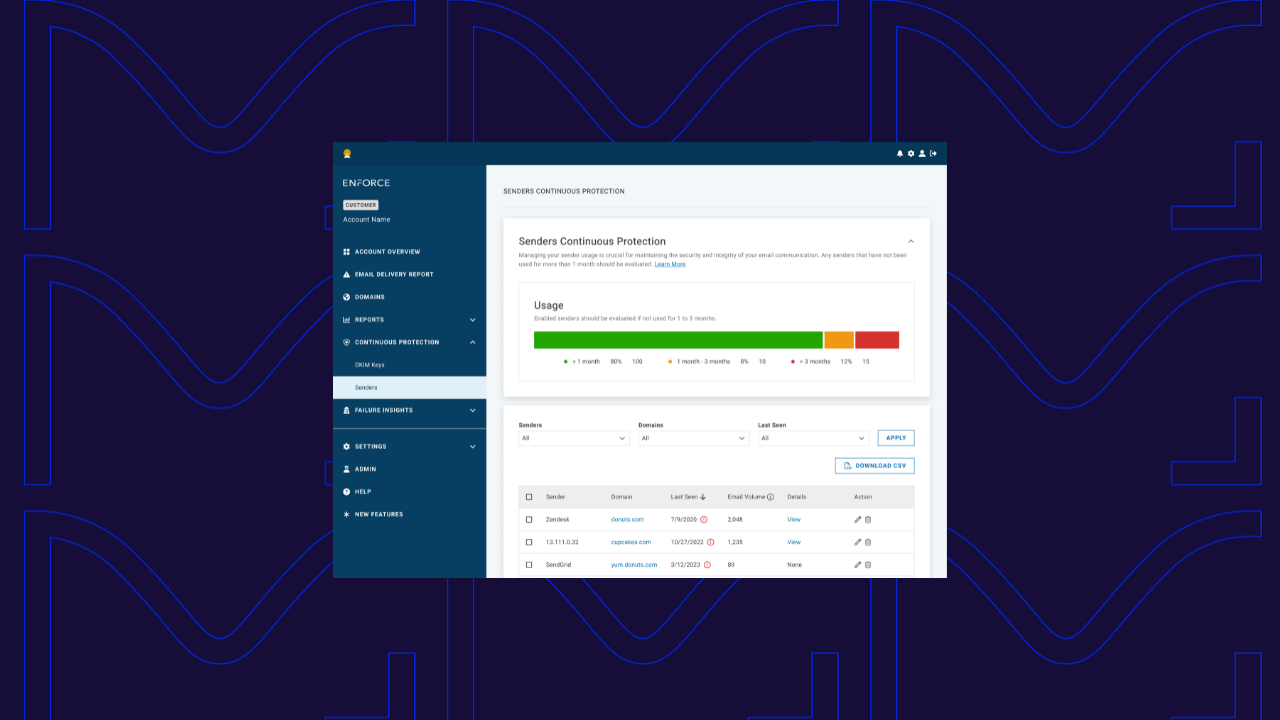Click the delete trash icon for SendGrid
Screen dimensions: 1280x720
pyautogui.click(x=868, y=564)
